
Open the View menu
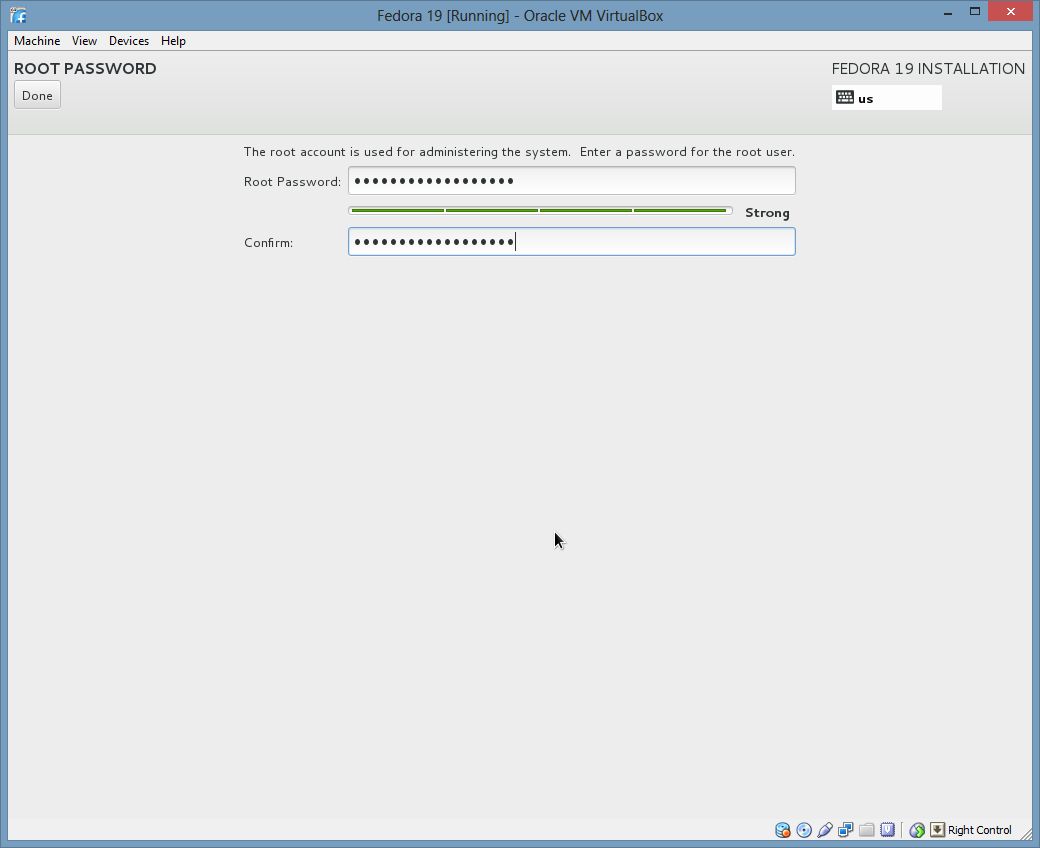click(x=84, y=40)
